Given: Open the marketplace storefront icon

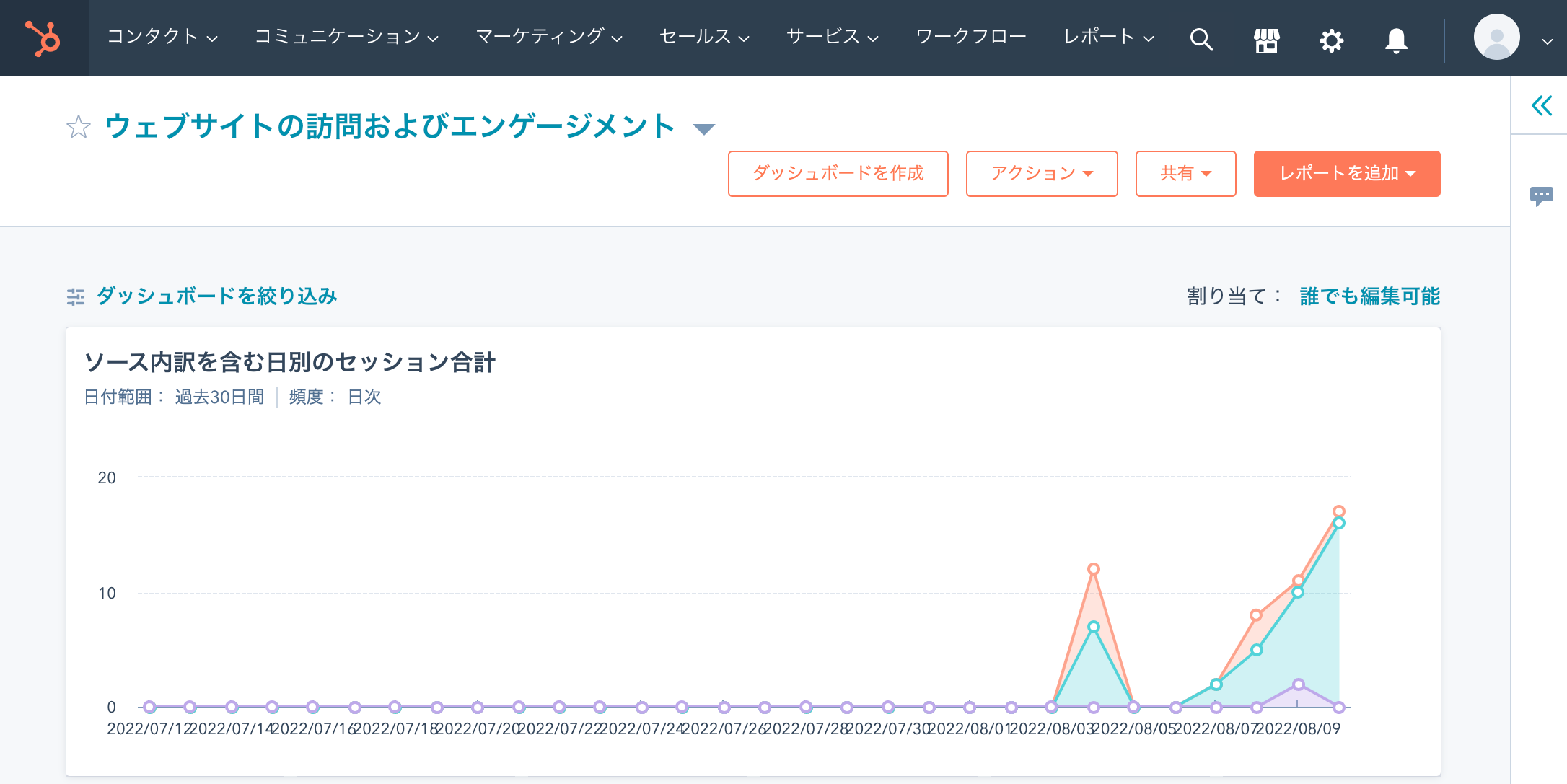Looking at the screenshot, I should point(1267,40).
